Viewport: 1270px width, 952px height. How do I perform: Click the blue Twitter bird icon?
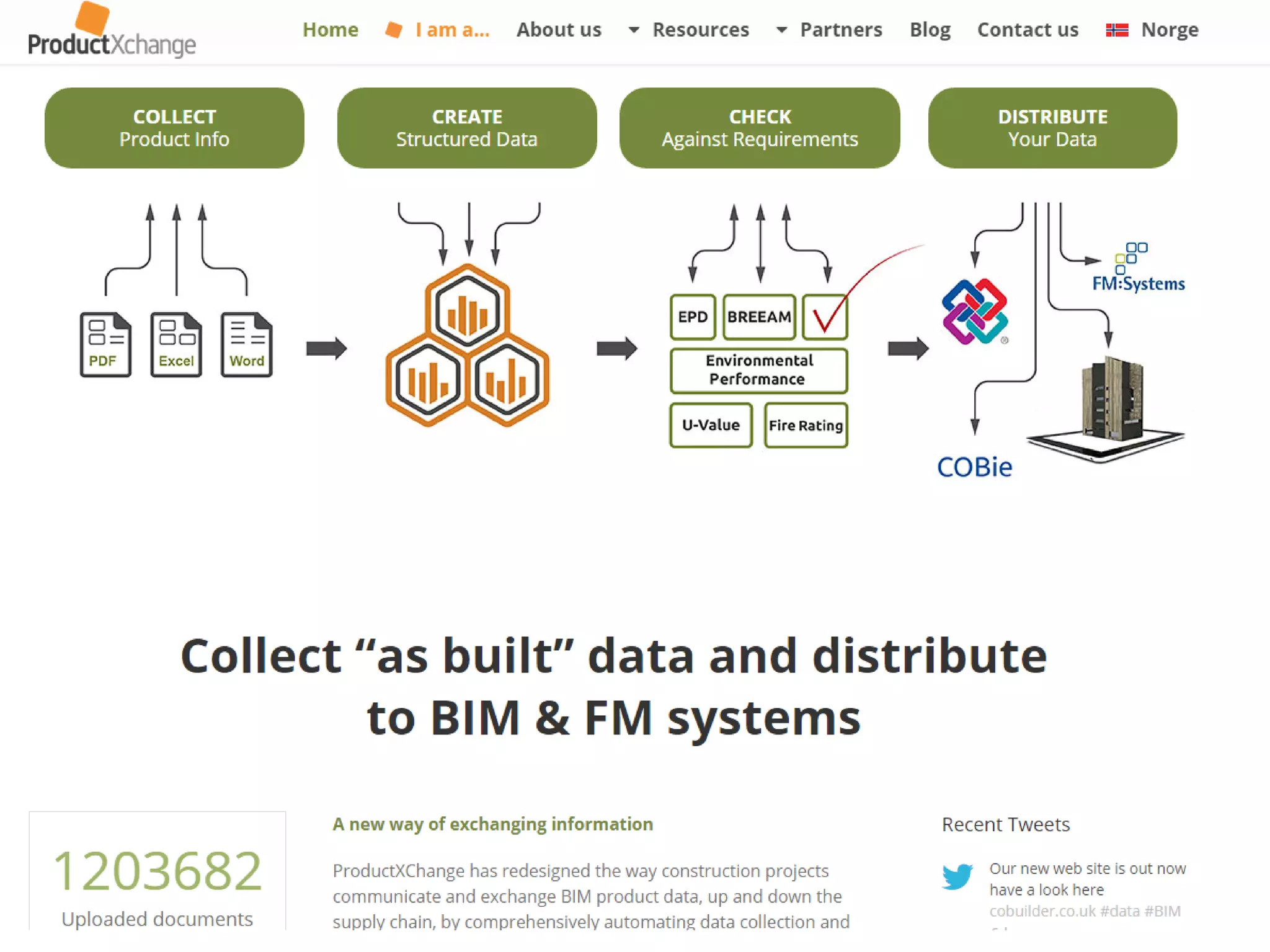pyautogui.click(x=957, y=876)
